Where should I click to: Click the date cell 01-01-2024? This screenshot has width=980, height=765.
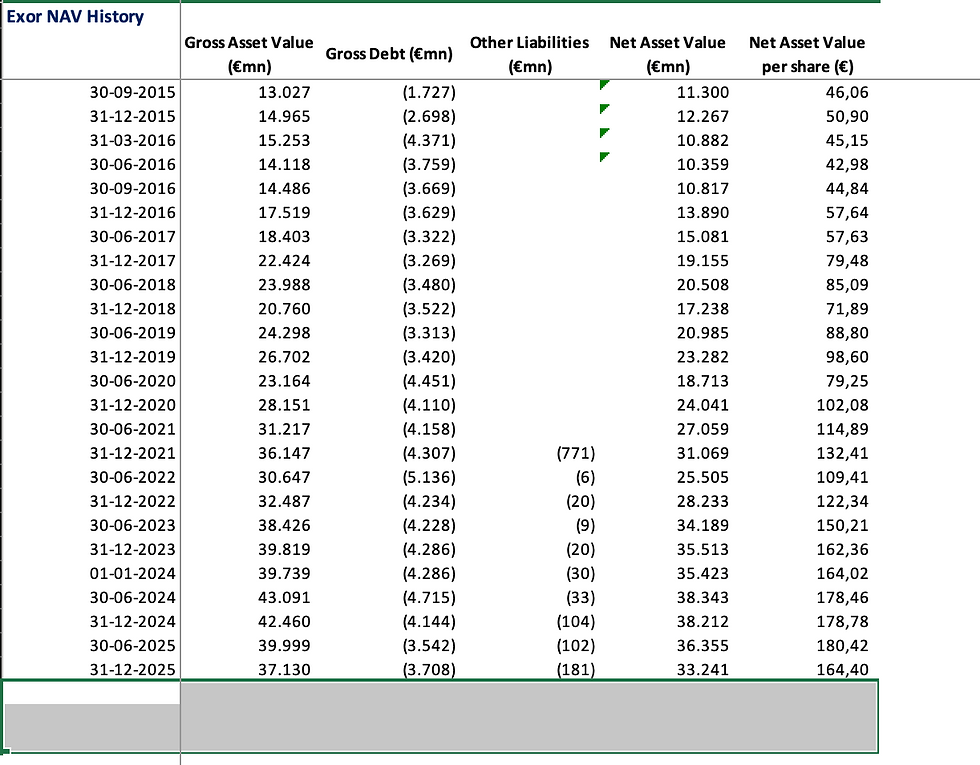click(x=132, y=574)
